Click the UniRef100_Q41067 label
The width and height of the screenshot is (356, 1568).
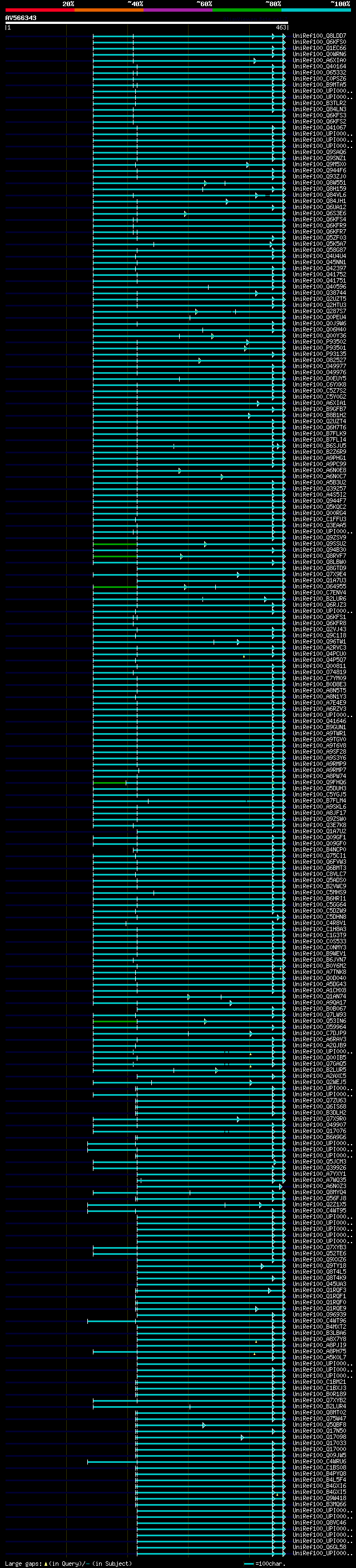point(319,128)
